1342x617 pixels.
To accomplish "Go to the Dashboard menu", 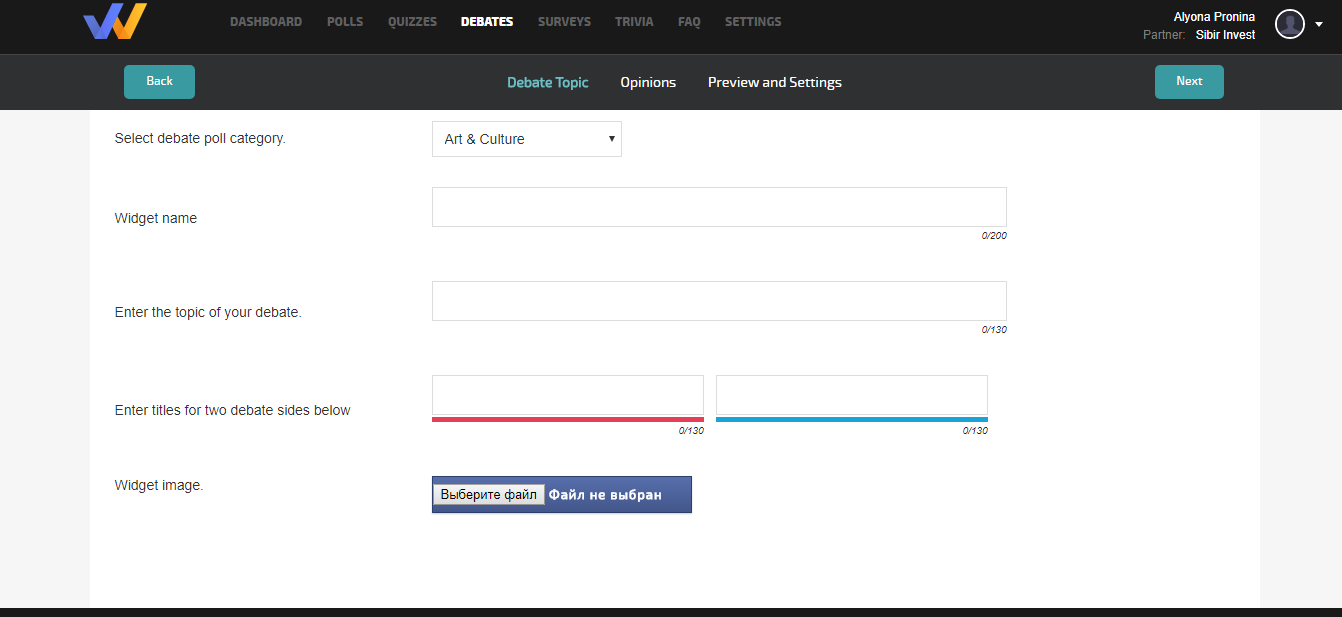I will pos(266,22).
